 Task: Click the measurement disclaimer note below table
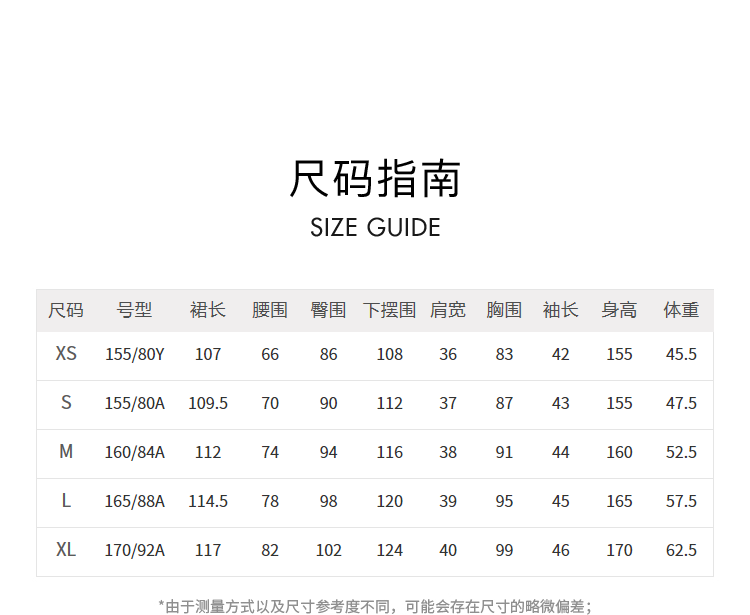point(375,605)
